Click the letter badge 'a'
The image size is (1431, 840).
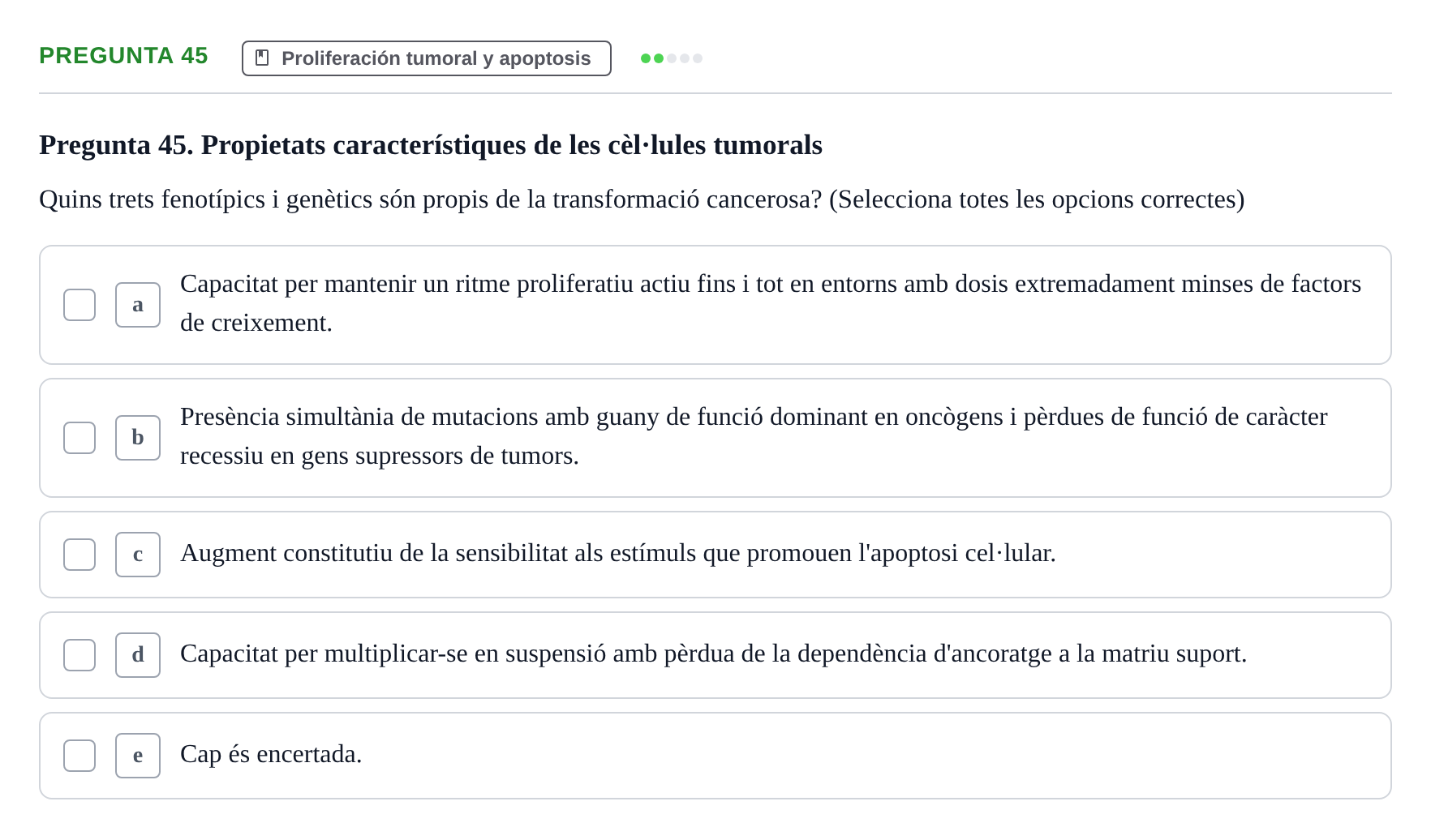coord(138,305)
